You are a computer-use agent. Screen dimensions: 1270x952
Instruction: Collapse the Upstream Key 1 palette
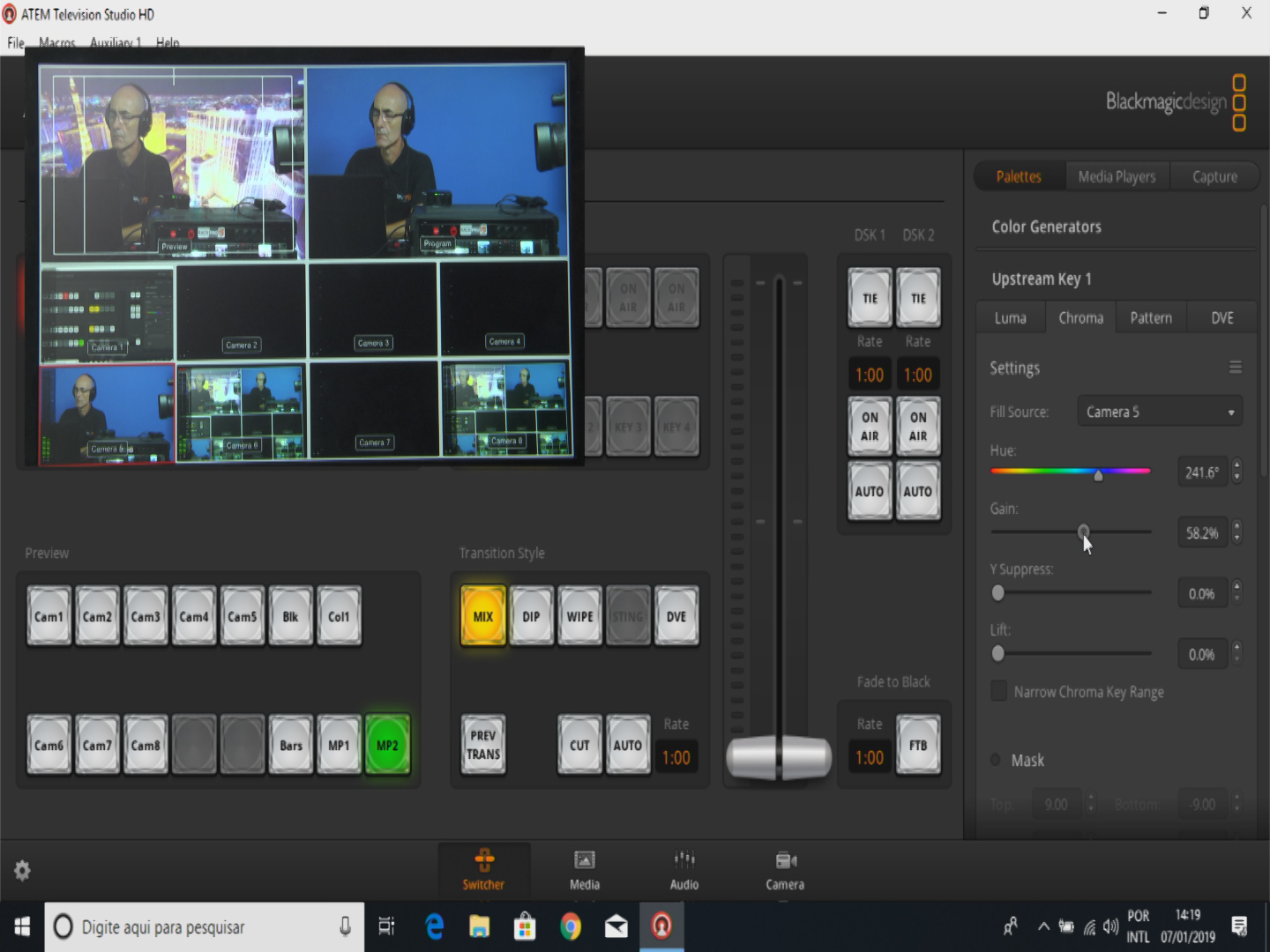coord(1042,279)
